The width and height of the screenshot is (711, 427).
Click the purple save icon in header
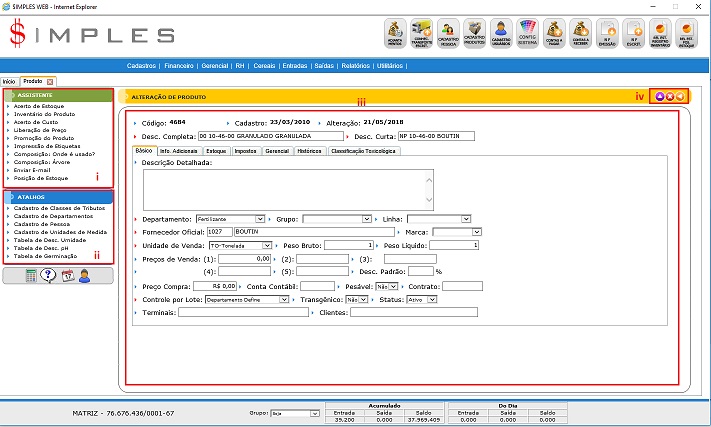(x=659, y=96)
